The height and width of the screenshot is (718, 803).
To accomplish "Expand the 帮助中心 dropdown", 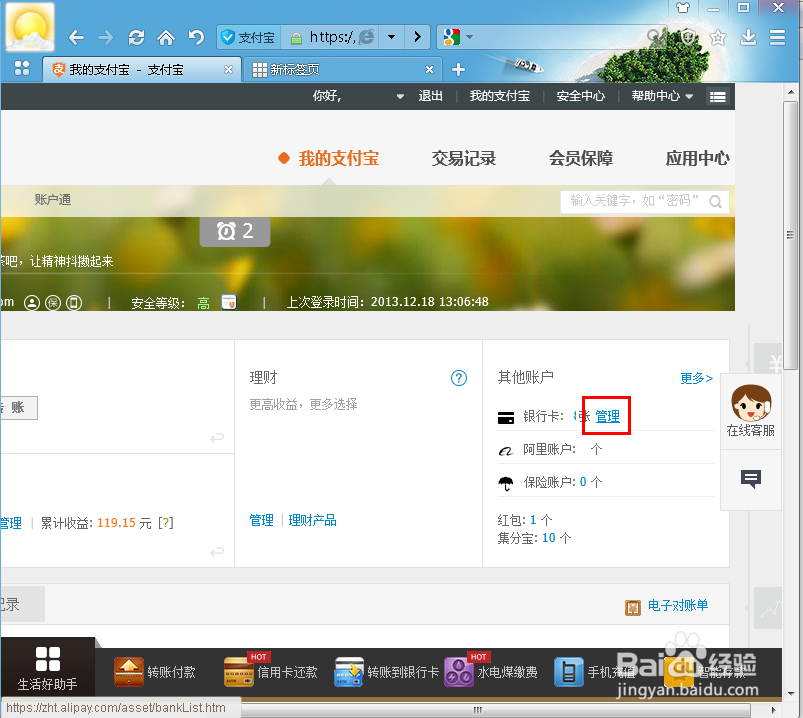I will point(662,96).
